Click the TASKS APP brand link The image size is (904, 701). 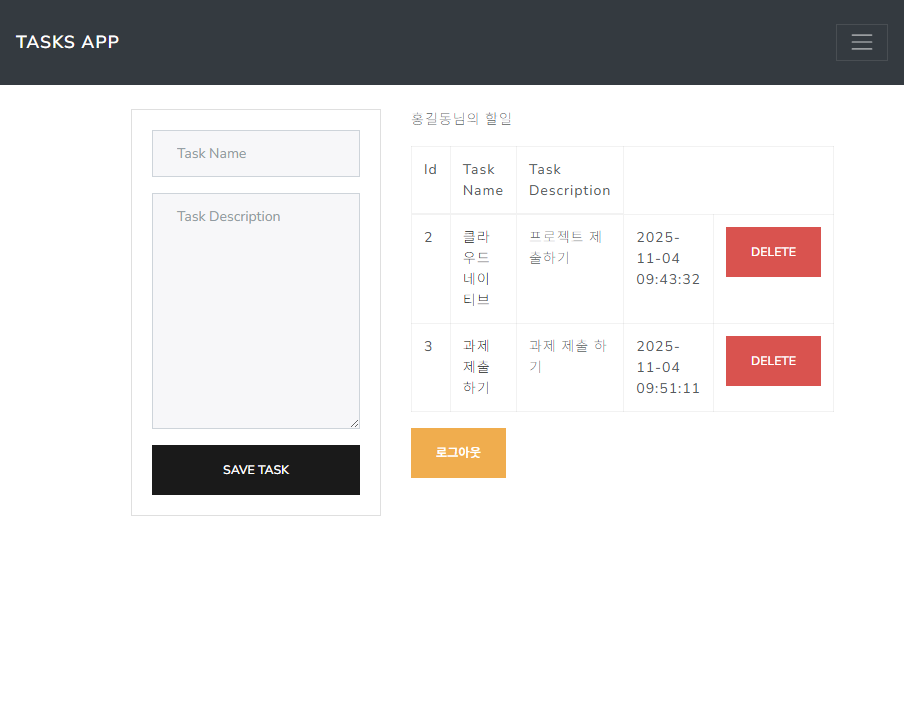point(67,42)
